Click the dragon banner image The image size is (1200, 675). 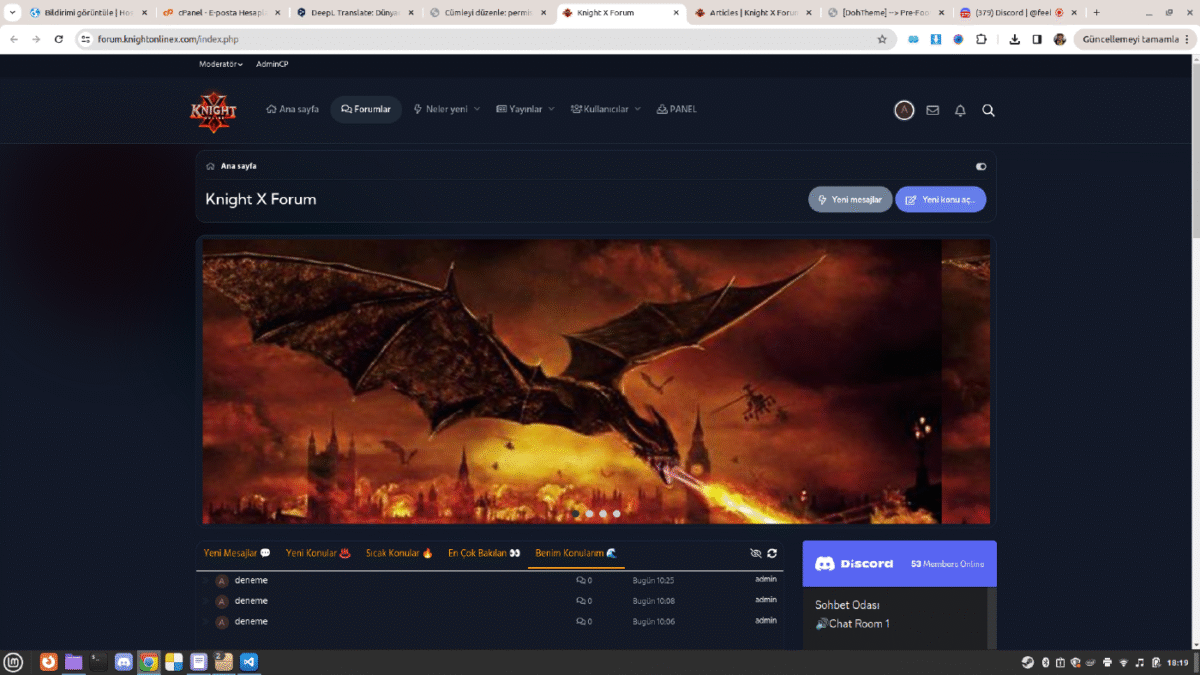(x=596, y=381)
